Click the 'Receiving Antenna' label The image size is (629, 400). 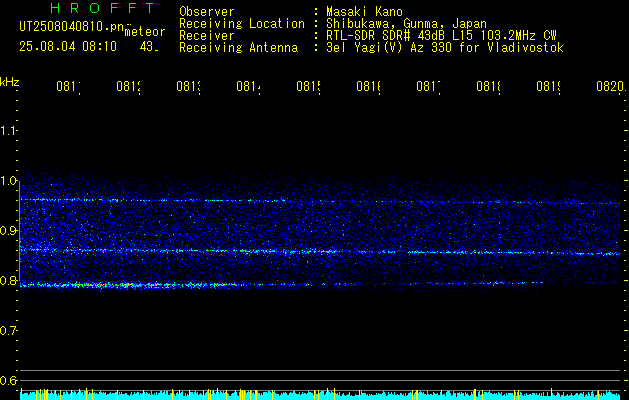(238, 48)
